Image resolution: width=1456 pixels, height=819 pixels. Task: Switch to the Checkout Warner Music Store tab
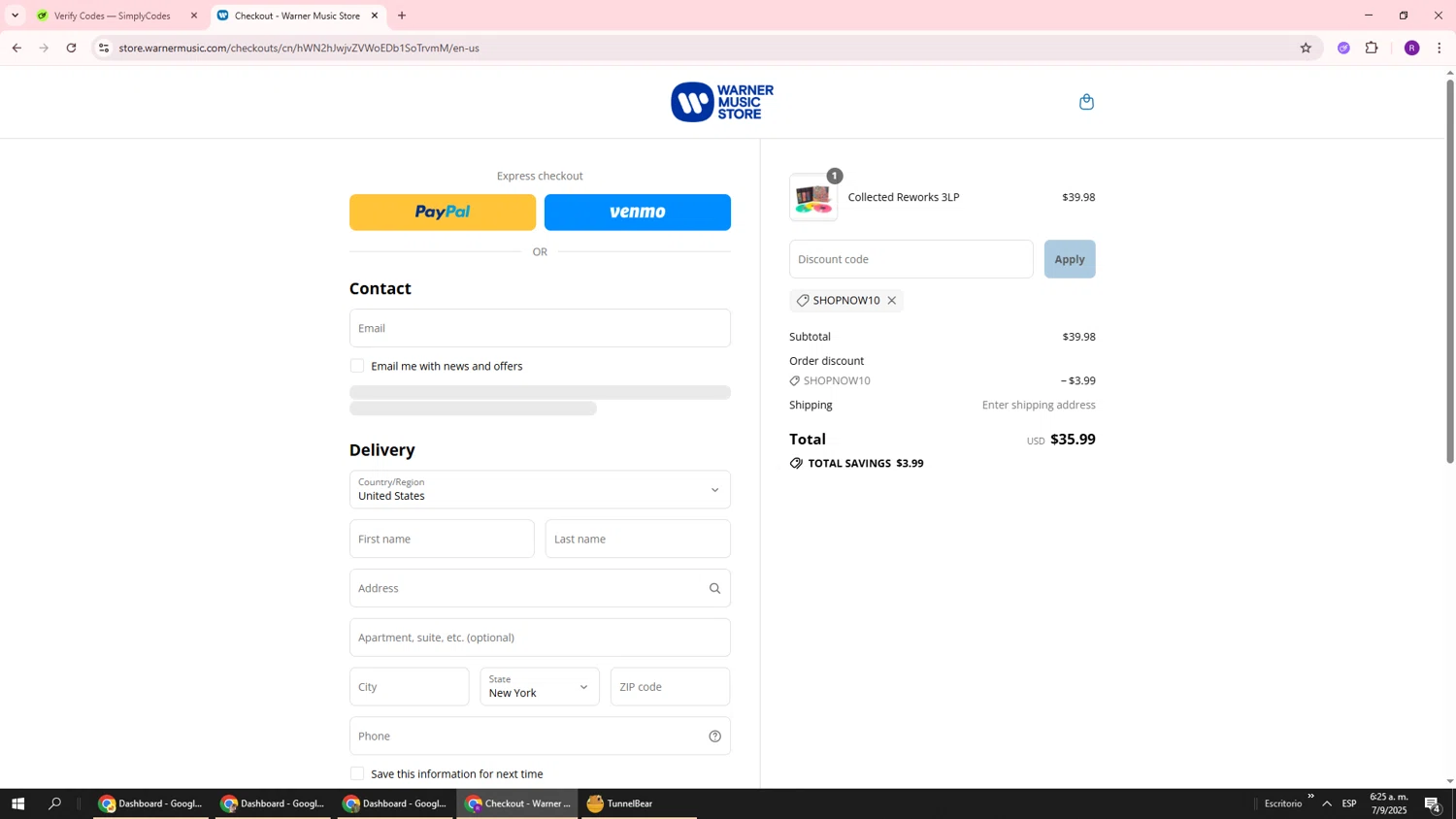298,16
